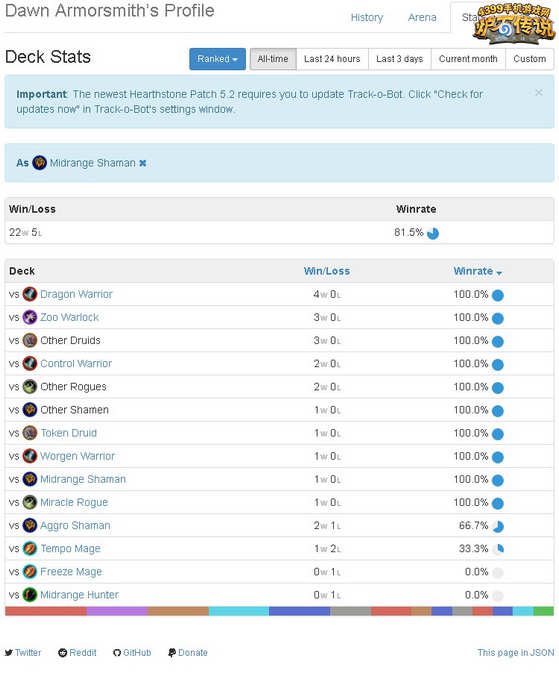Sort table by Win/Loss column
The image size is (559, 700).
(327, 271)
